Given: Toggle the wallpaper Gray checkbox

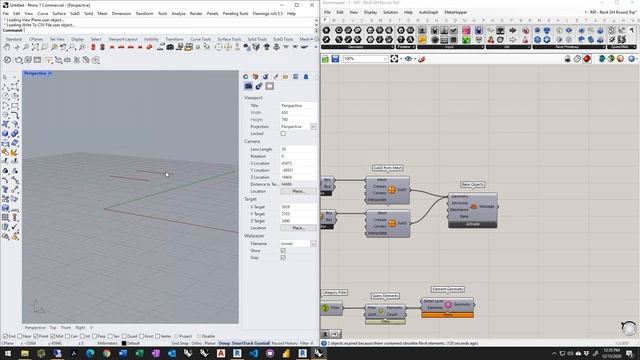Looking at the screenshot, I should 283,258.
